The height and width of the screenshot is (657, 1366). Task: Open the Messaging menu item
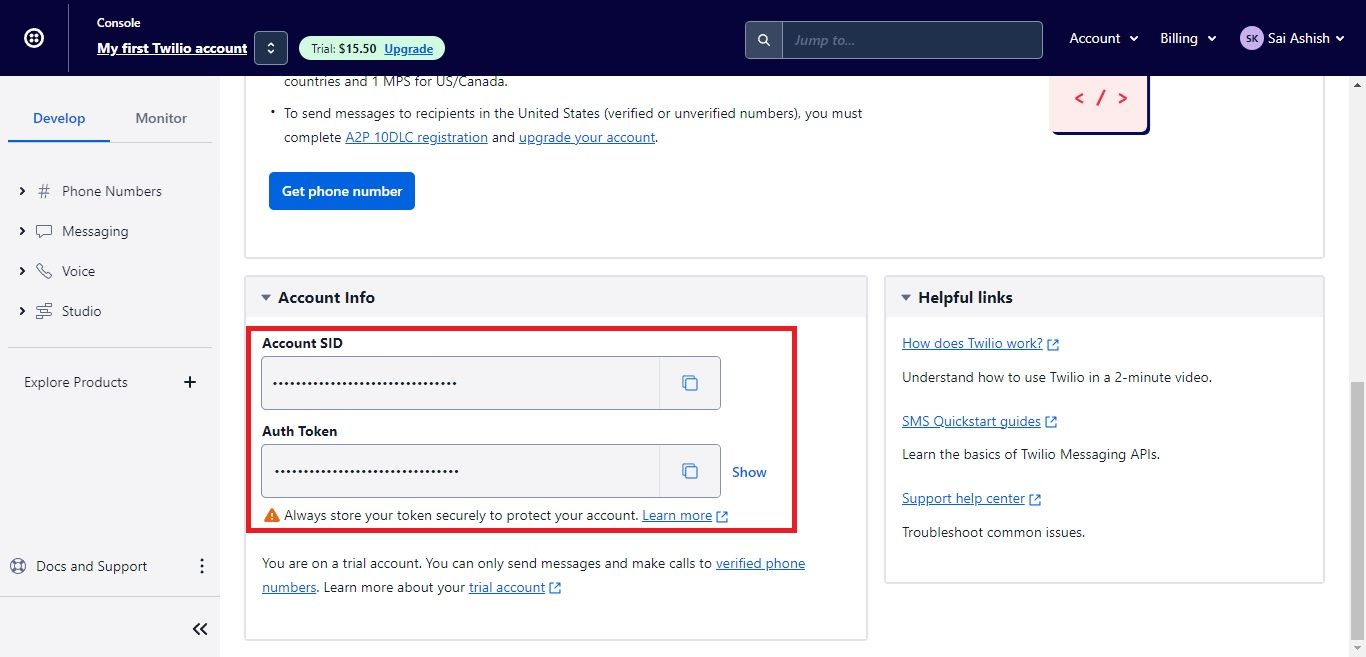coord(95,231)
